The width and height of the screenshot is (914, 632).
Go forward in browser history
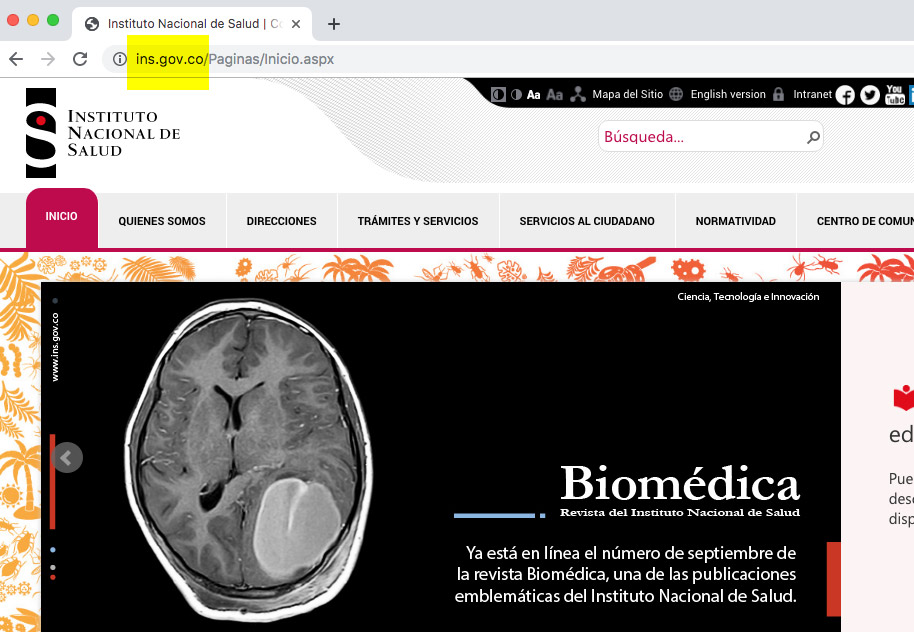coord(48,59)
